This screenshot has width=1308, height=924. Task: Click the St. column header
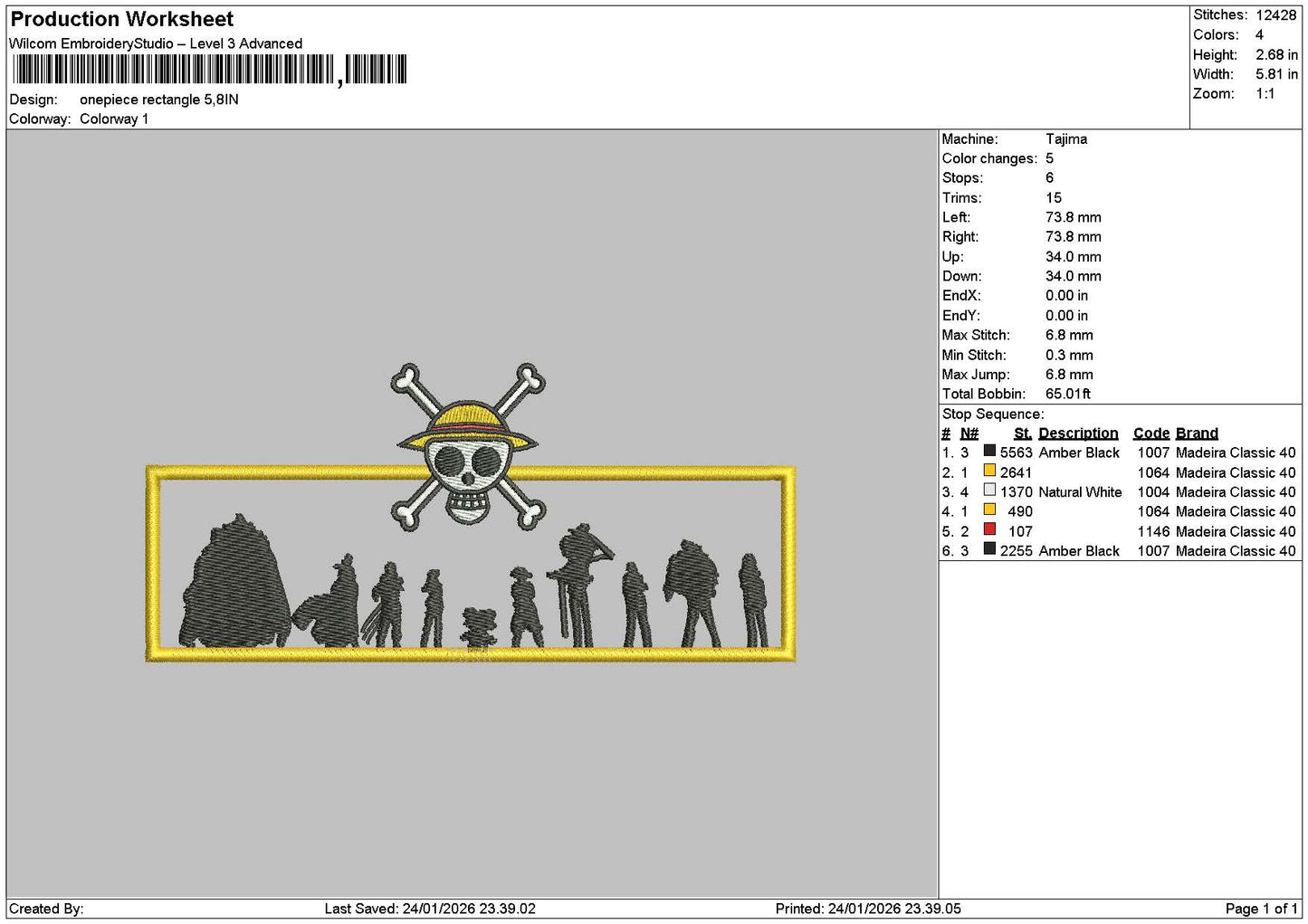[x=1023, y=433]
